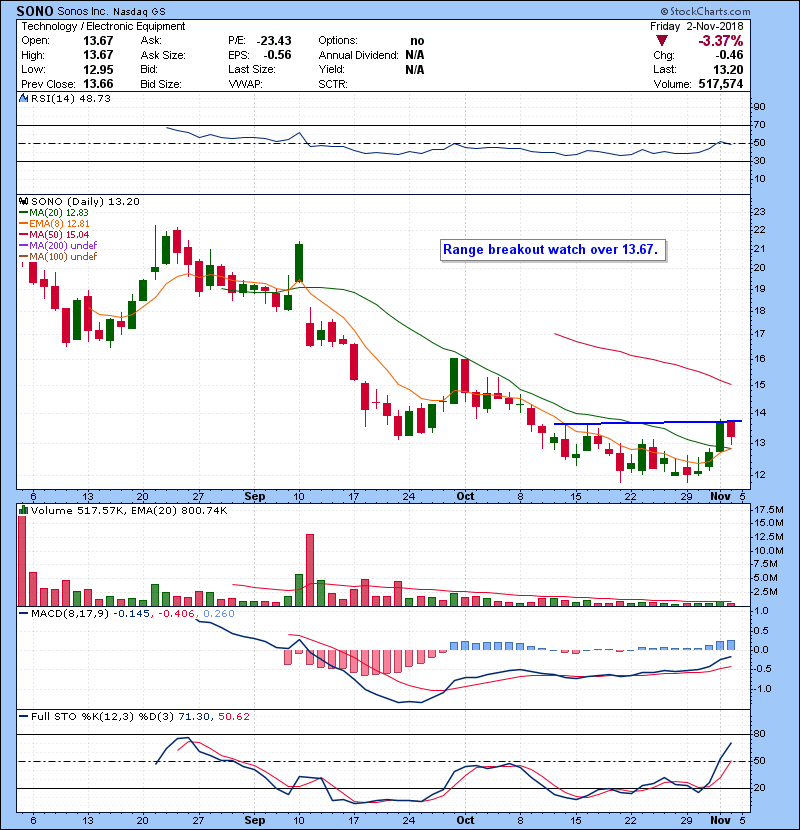
Task: Click the Low value 12.95
Action: (x=98, y=69)
